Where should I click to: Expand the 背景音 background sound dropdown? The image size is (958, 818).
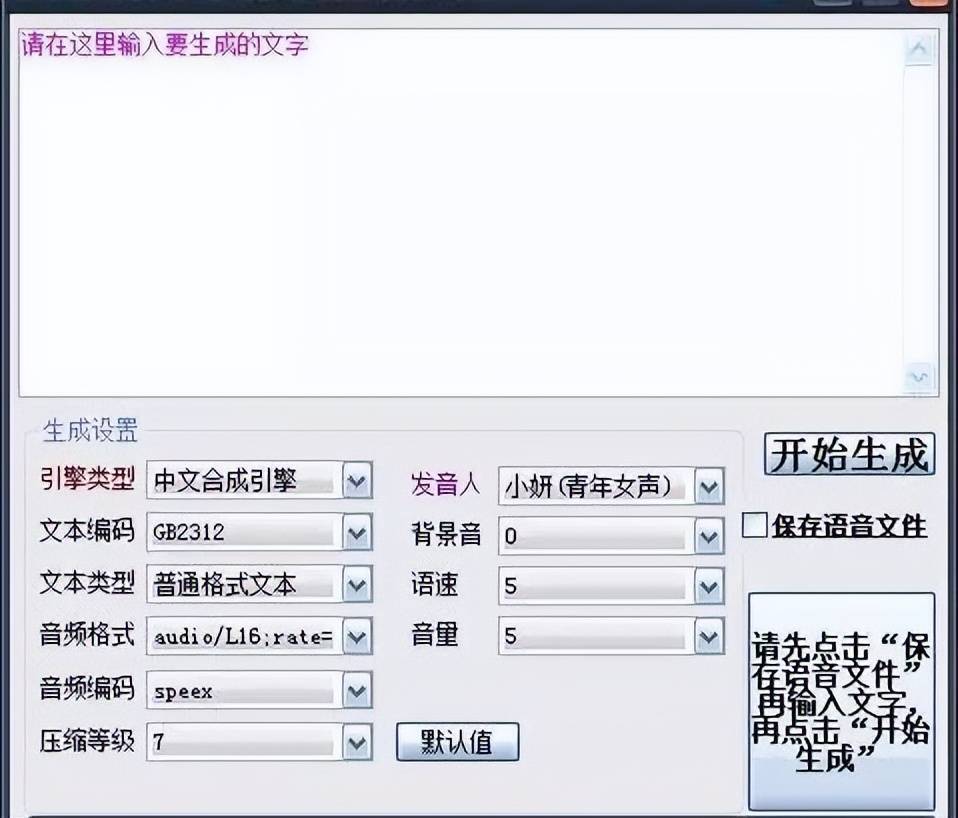pos(709,535)
